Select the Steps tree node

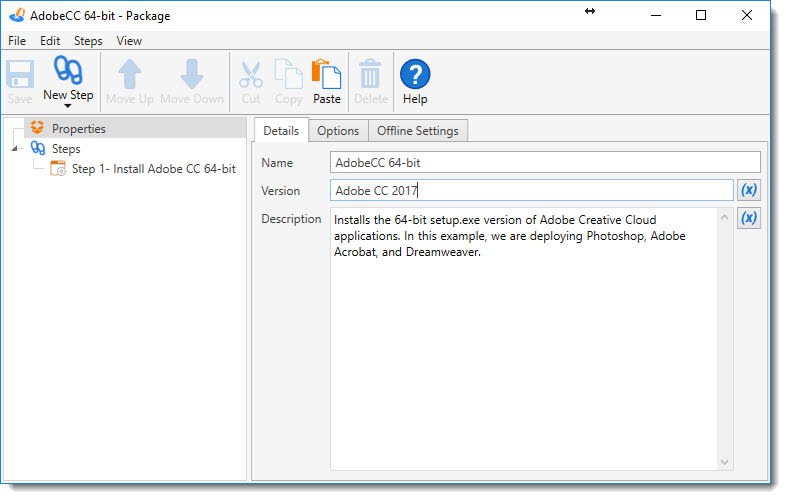[66, 149]
